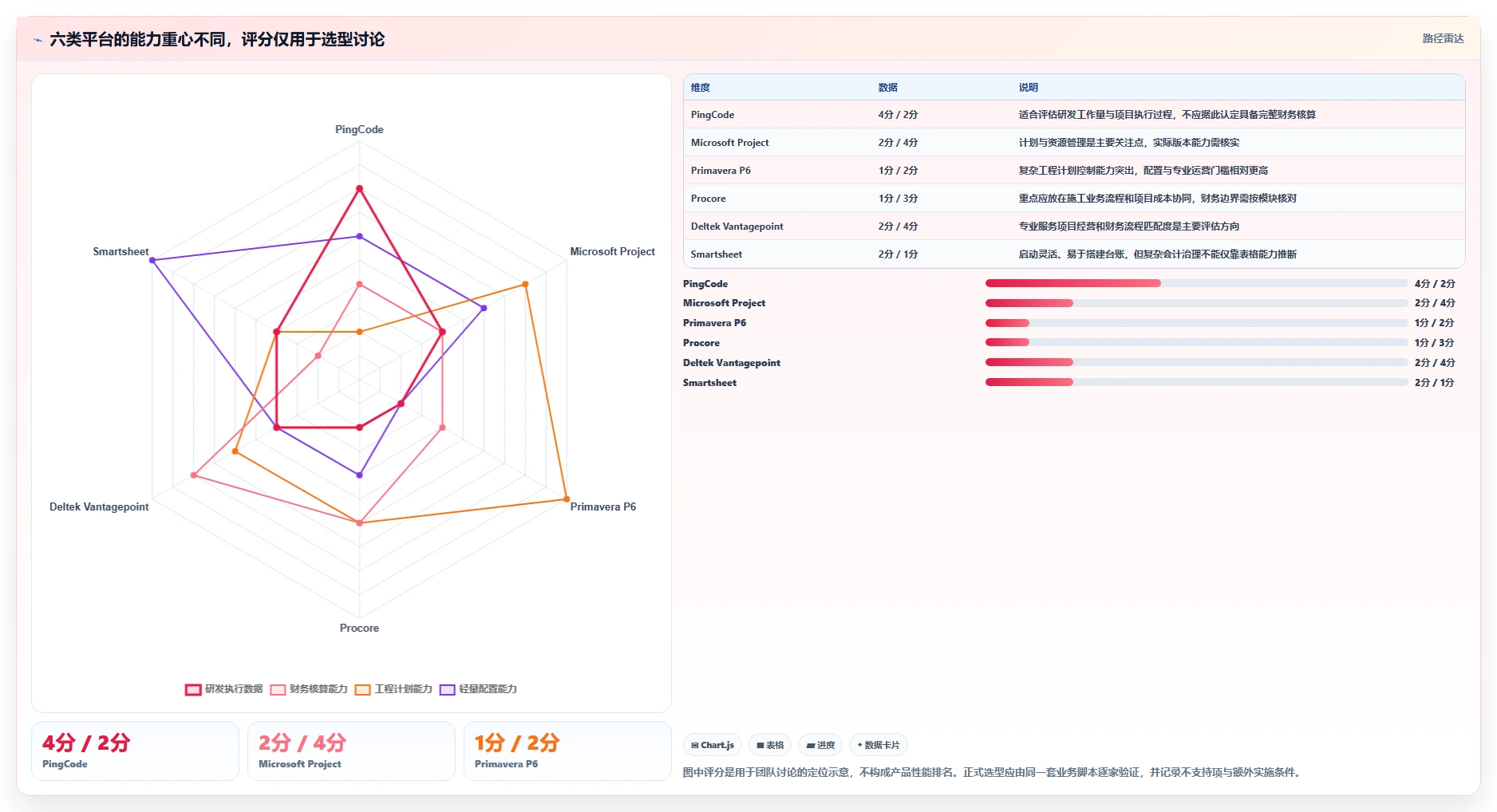The image size is (1497, 812).
Task: Toggle the 研发执行数据 legend series
Action: pyautogui.click(x=224, y=689)
